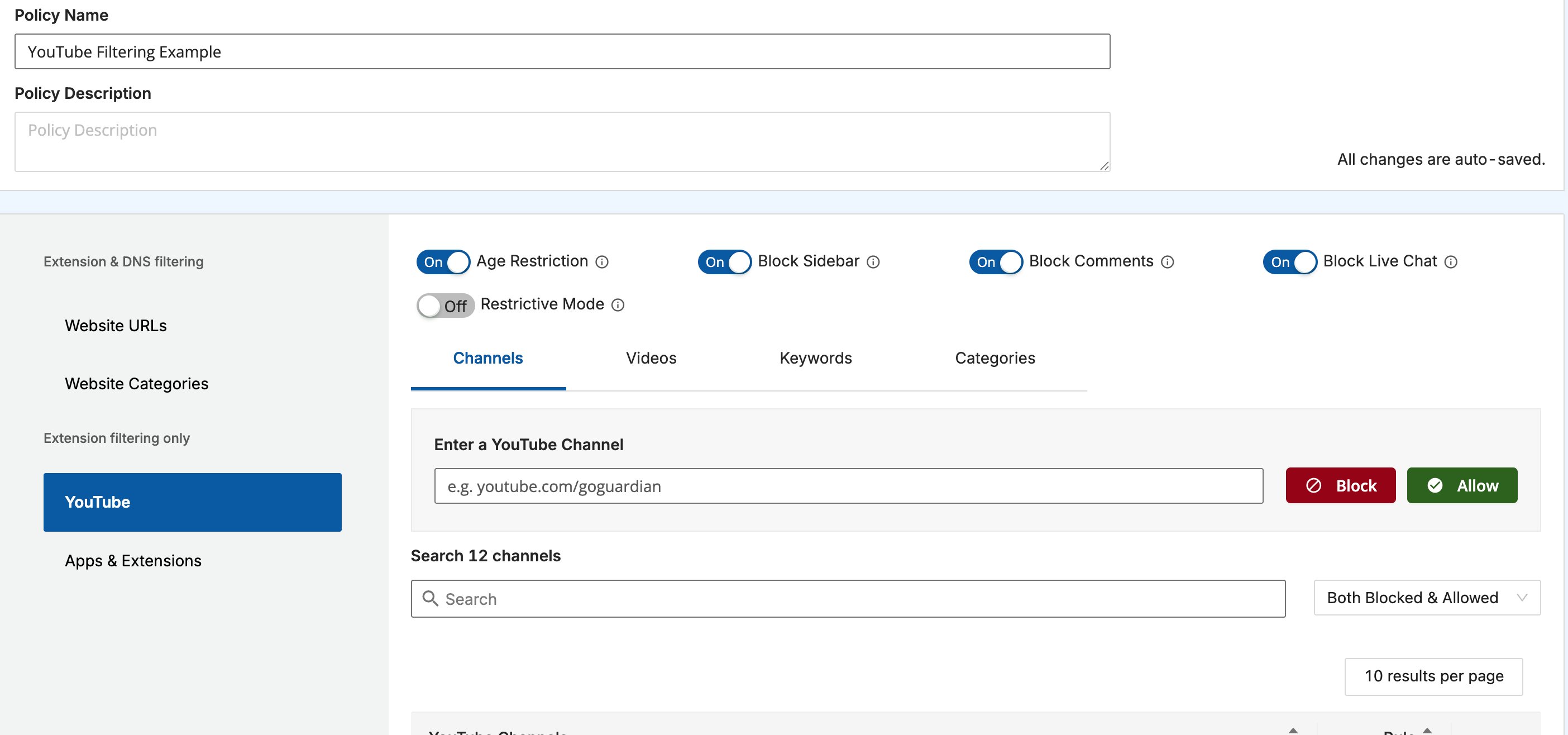Switch to the Keywords tab
1568x735 pixels.
point(815,358)
